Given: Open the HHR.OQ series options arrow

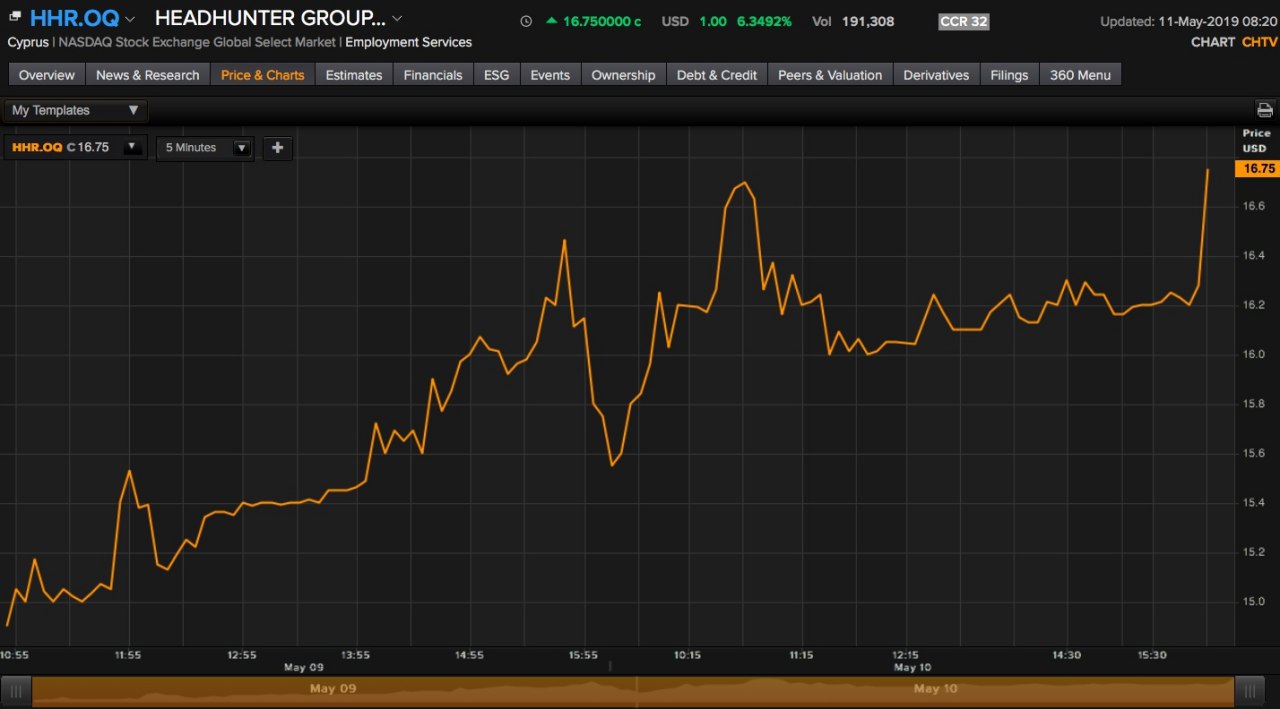Looking at the screenshot, I should [131, 148].
